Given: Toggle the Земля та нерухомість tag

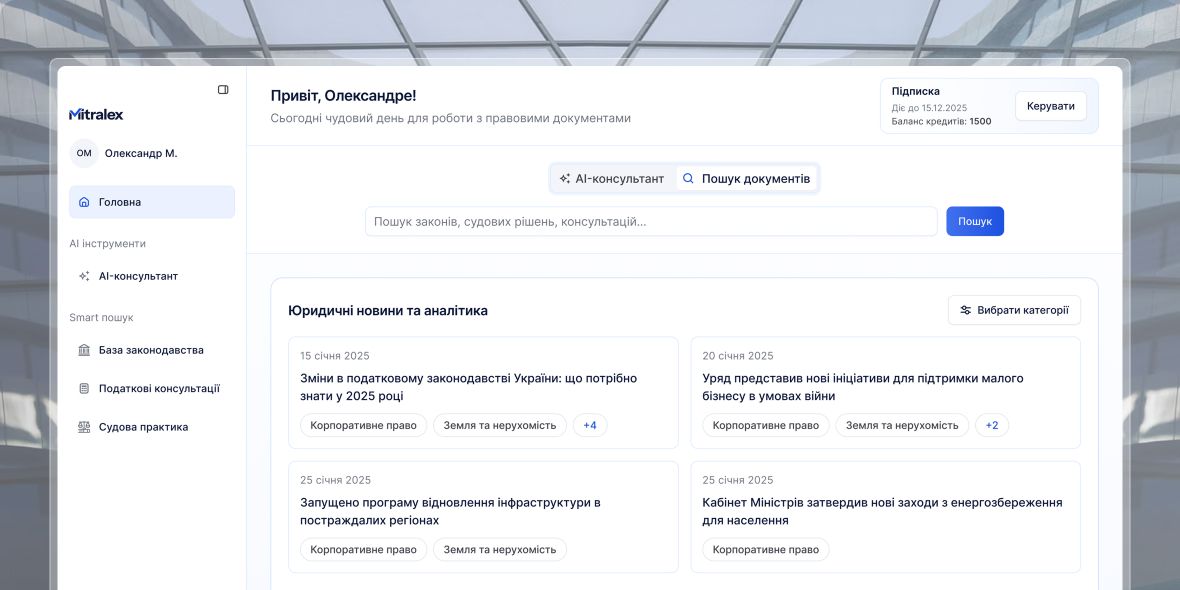Looking at the screenshot, I should click(x=499, y=424).
